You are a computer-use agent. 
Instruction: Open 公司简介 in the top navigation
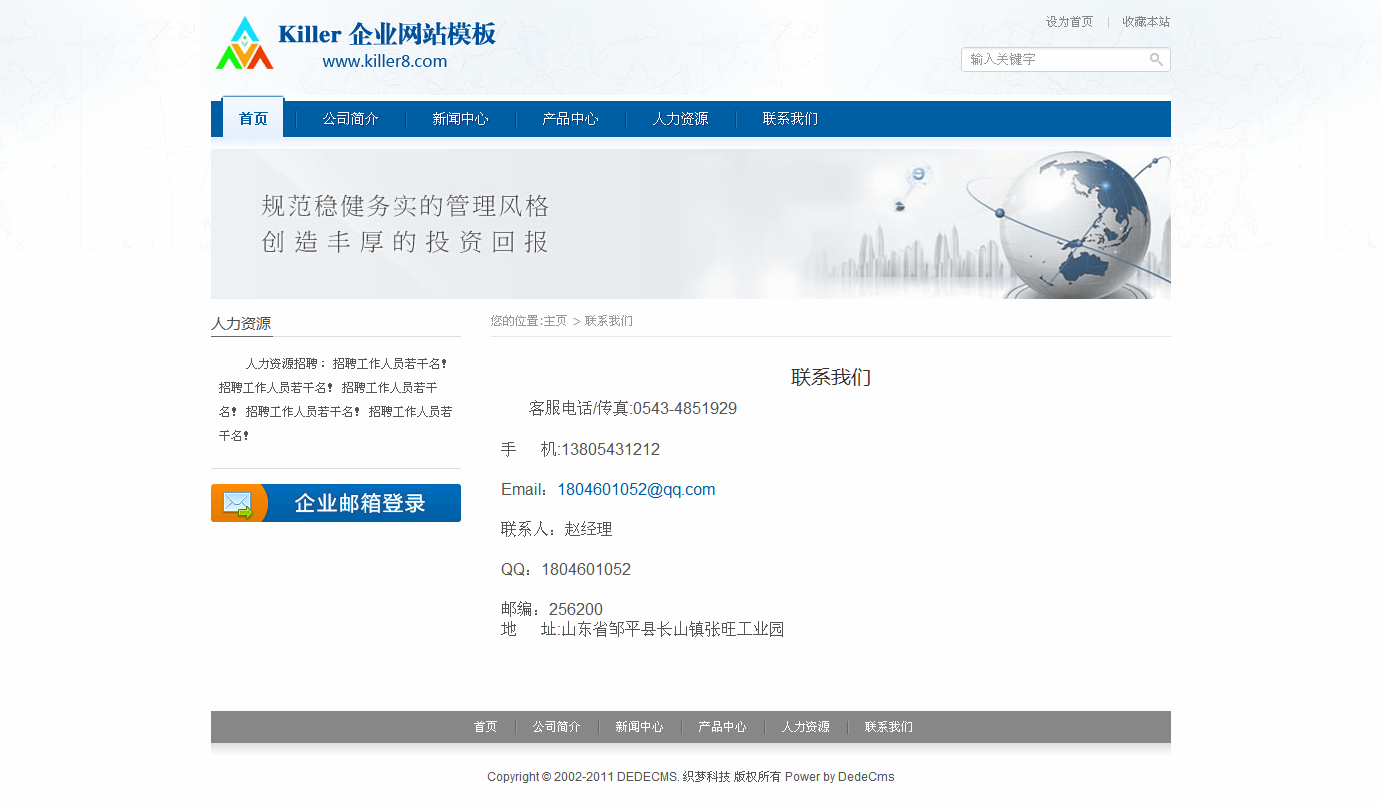[x=350, y=119]
